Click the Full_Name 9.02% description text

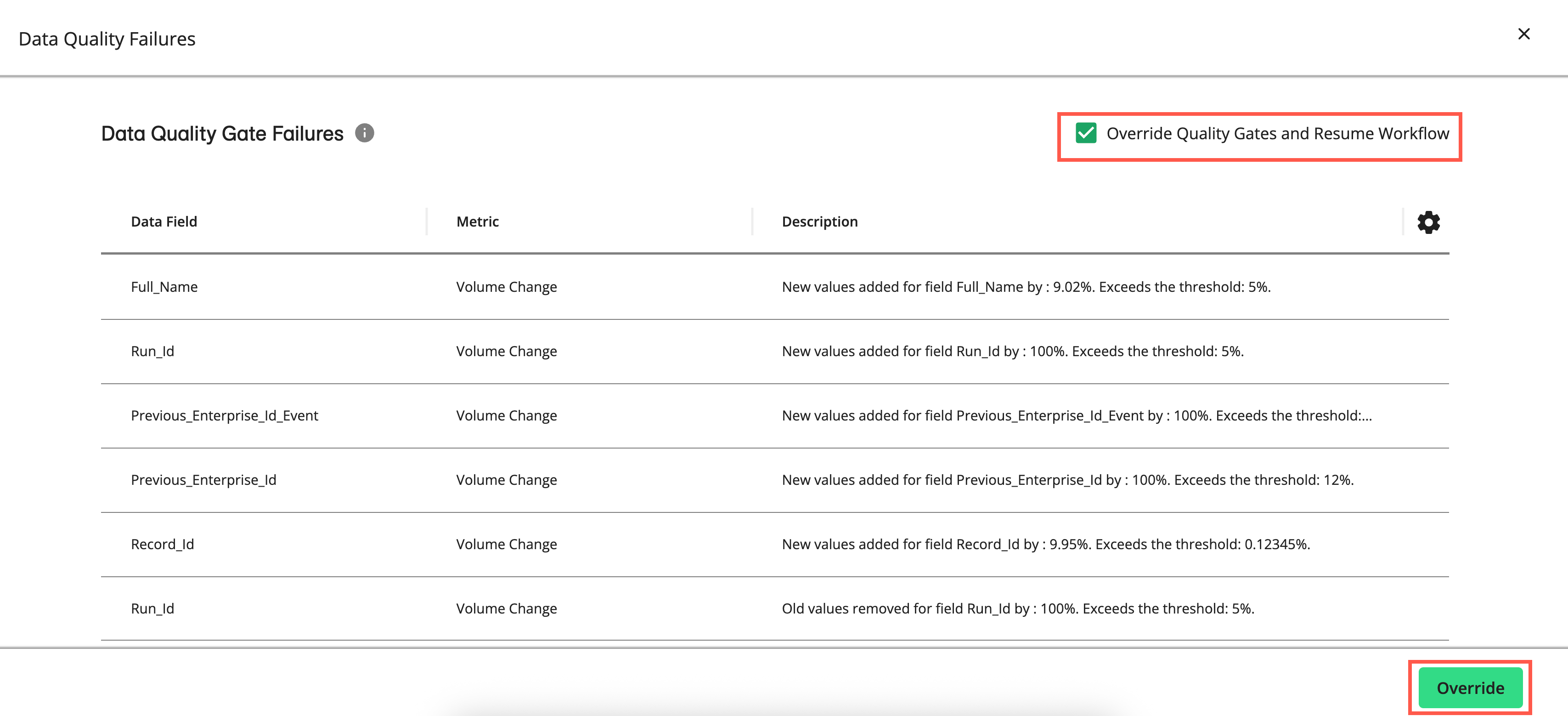(1026, 287)
